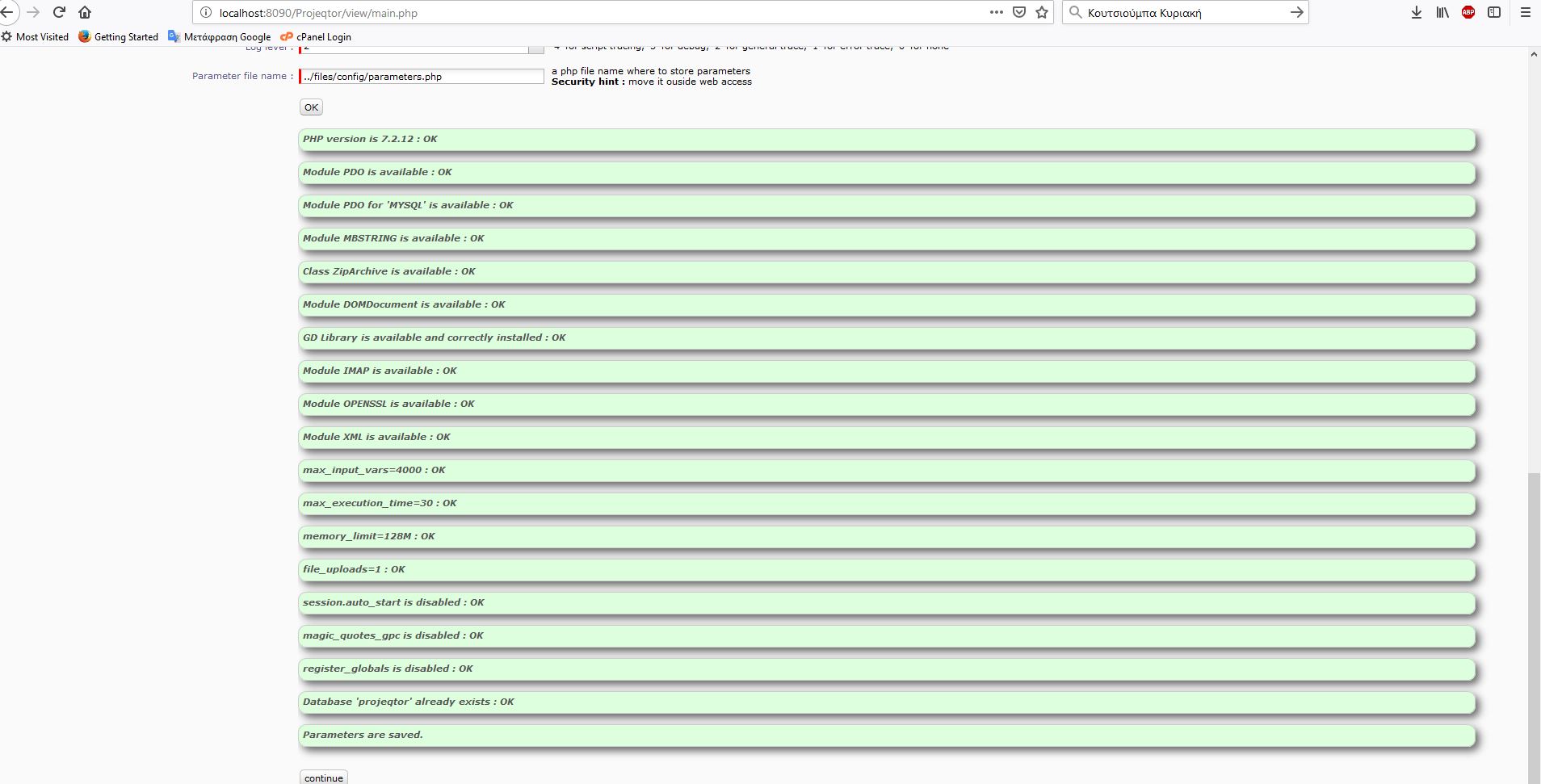This screenshot has width=1541, height=784.
Task: Reload the current page
Action: pos(59,12)
